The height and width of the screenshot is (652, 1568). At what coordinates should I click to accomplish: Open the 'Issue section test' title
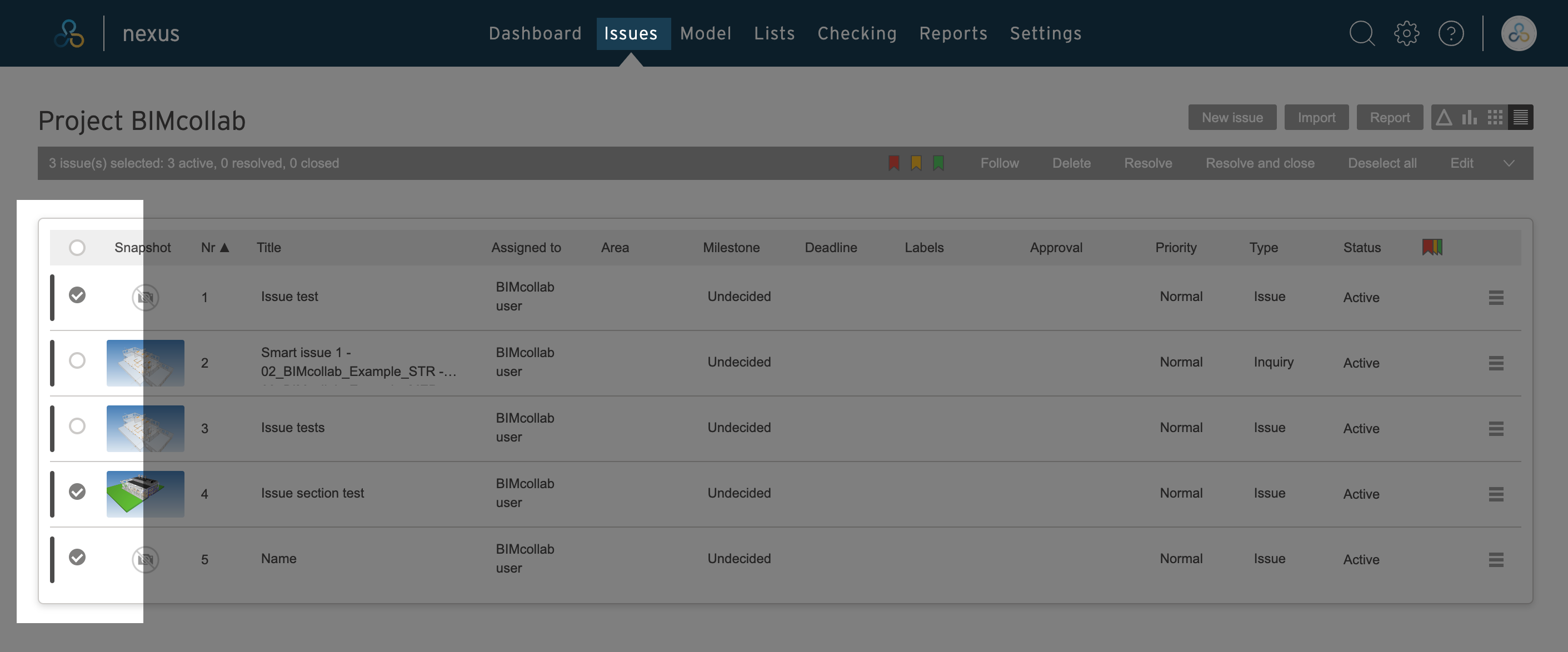click(x=312, y=493)
